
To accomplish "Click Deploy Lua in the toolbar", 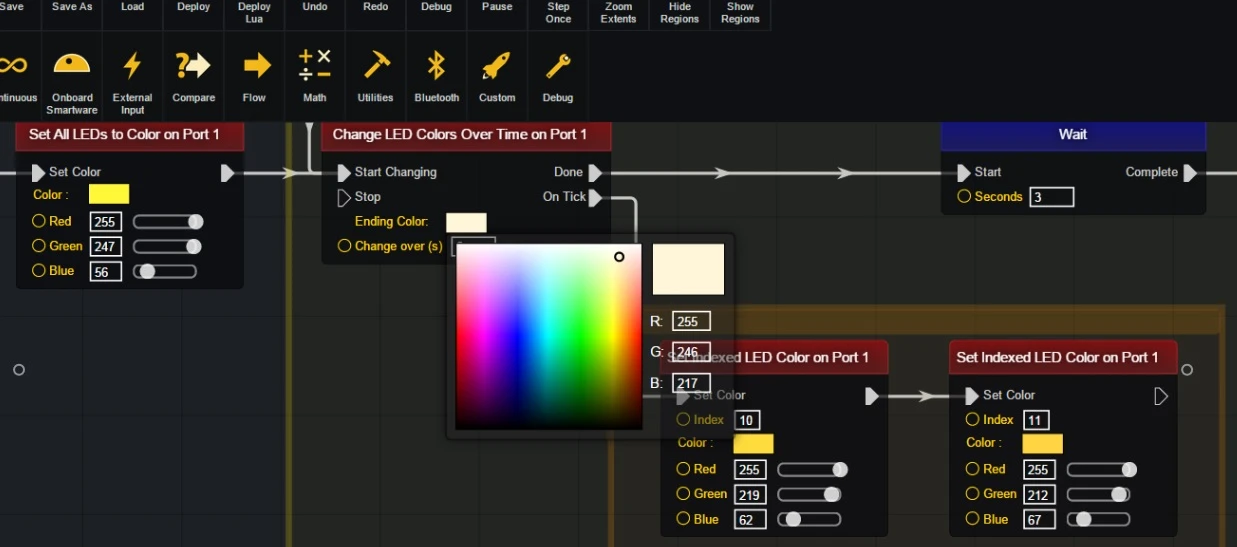I will pos(255,14).
